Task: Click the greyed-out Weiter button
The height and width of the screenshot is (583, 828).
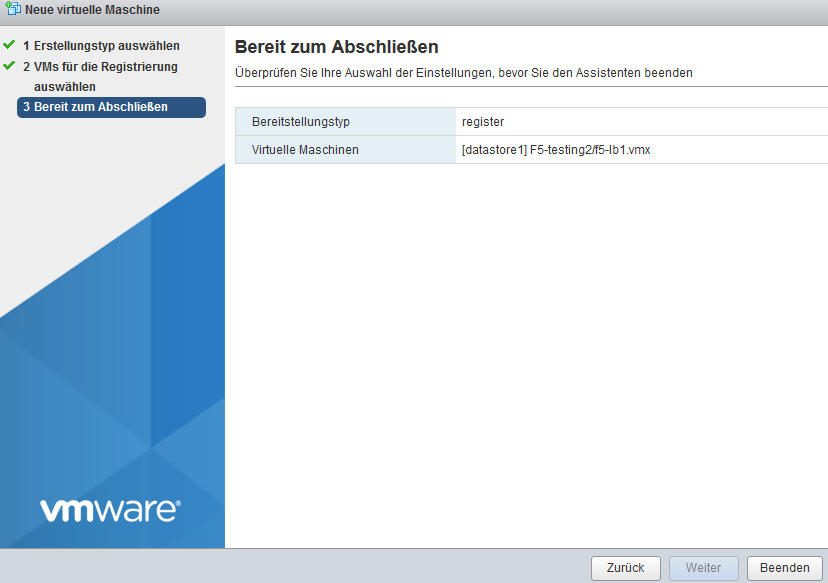Action: coord(703,568)
